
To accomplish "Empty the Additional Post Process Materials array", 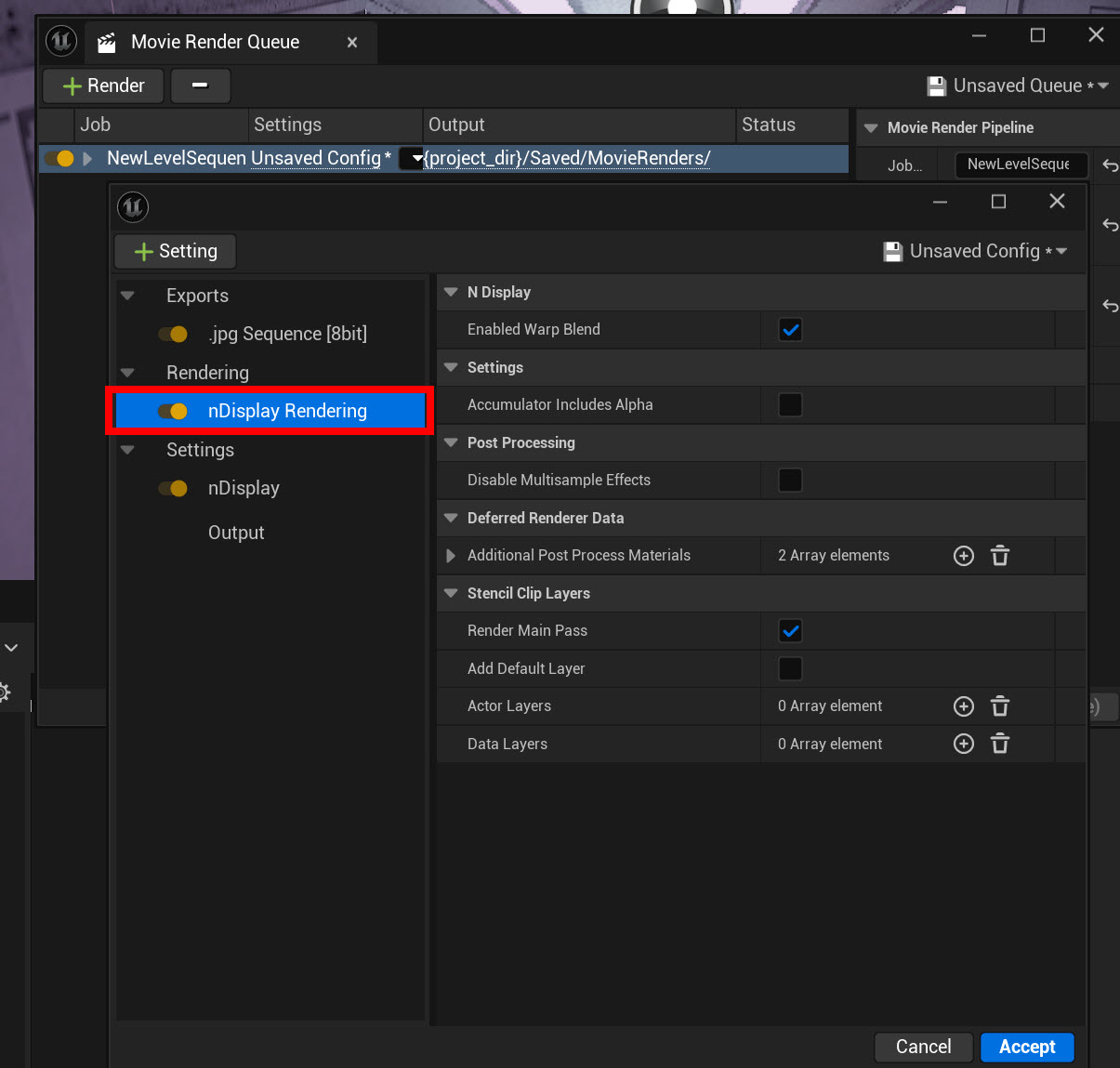I will (1000, 556).
